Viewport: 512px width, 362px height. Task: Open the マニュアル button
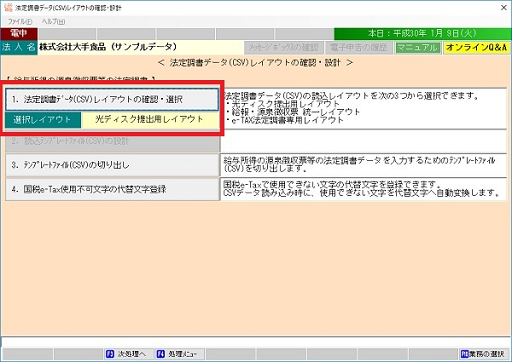coord(417,48)
